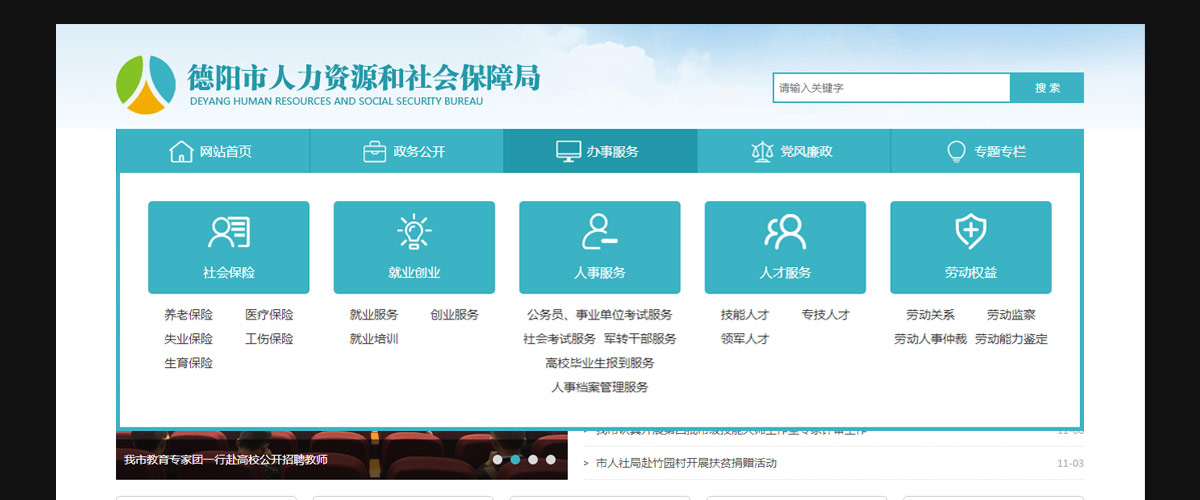Screen dimensions: 1200x500
Task: Open the 劳动人事仲裁 link
Action: tap(930, 339)
